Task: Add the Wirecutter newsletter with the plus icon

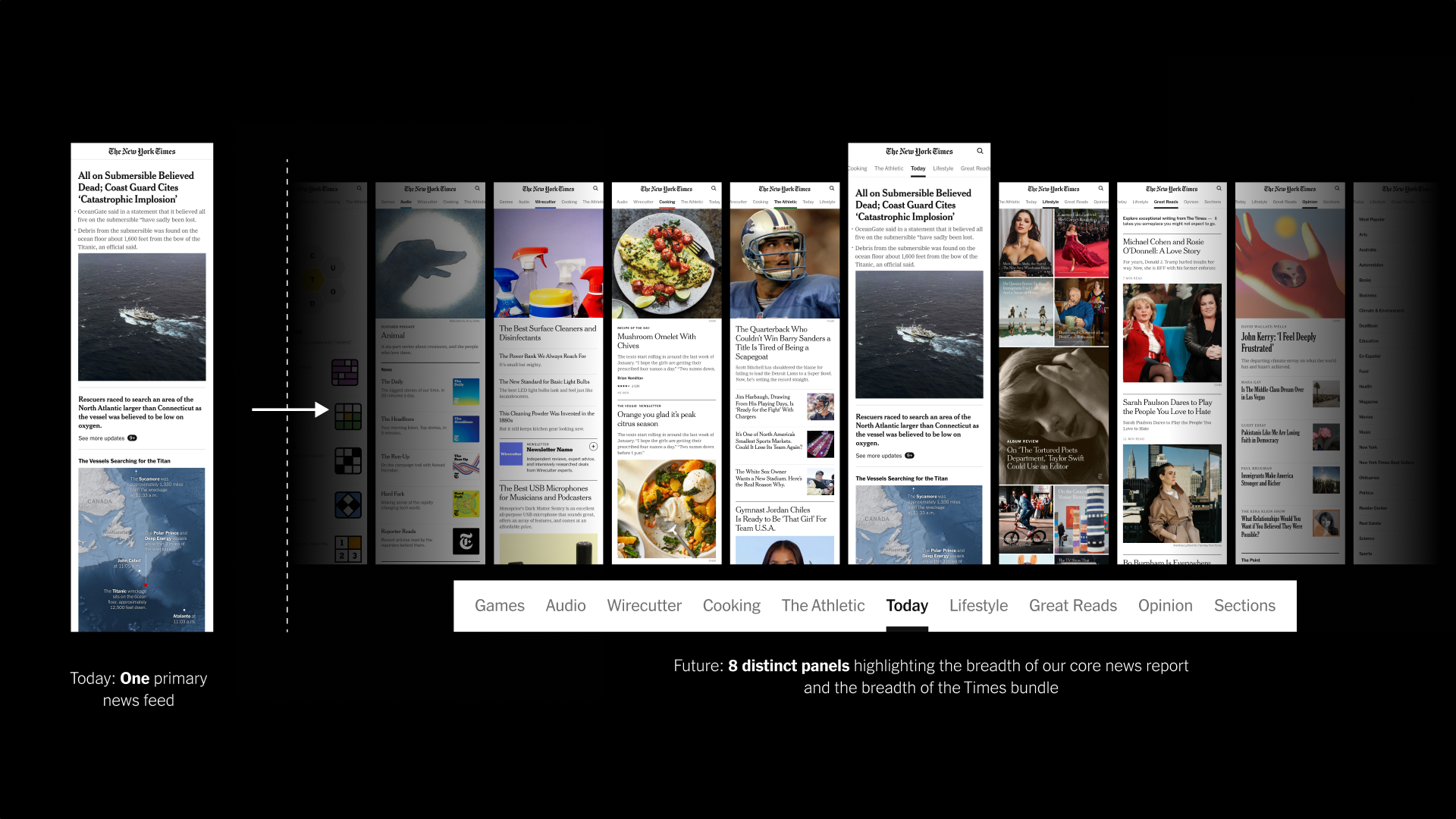Action: [593, 447]
